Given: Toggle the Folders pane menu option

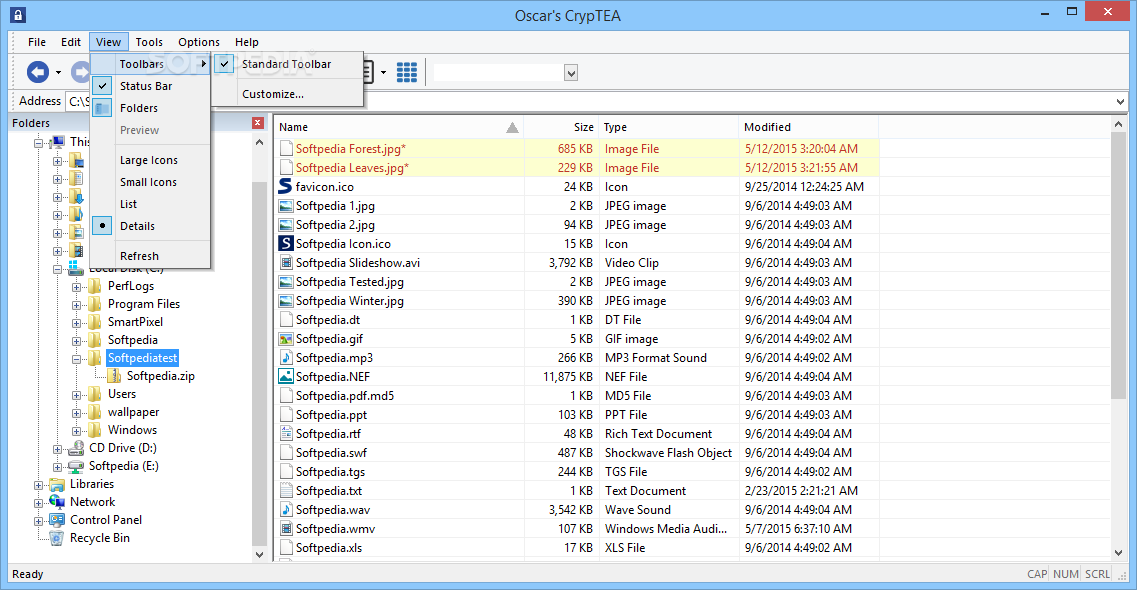Looking at the screenshot, I should (150, 108).
